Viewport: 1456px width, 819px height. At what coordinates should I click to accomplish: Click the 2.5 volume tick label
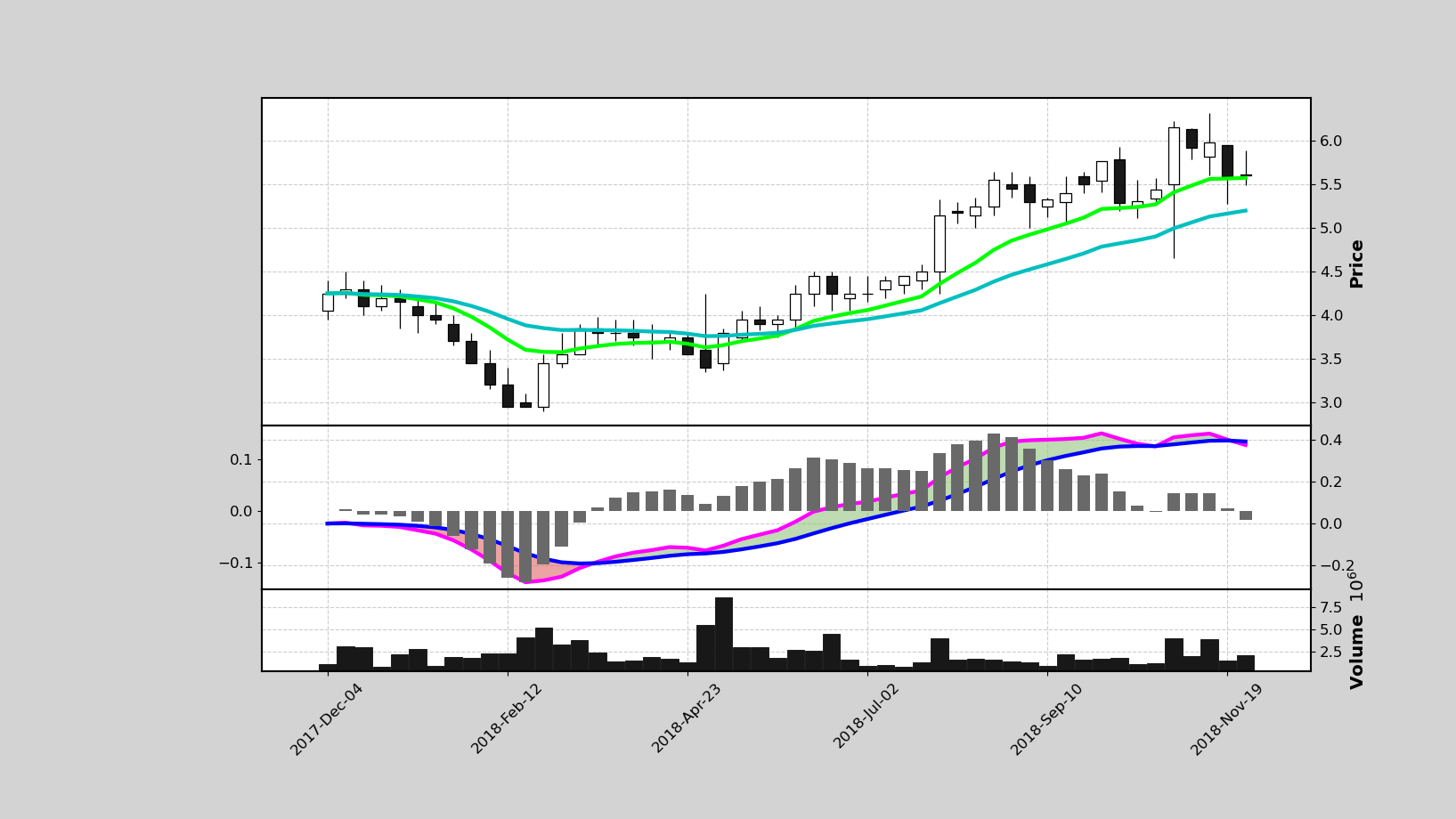pyautogui.click(x=1330, y=653)
